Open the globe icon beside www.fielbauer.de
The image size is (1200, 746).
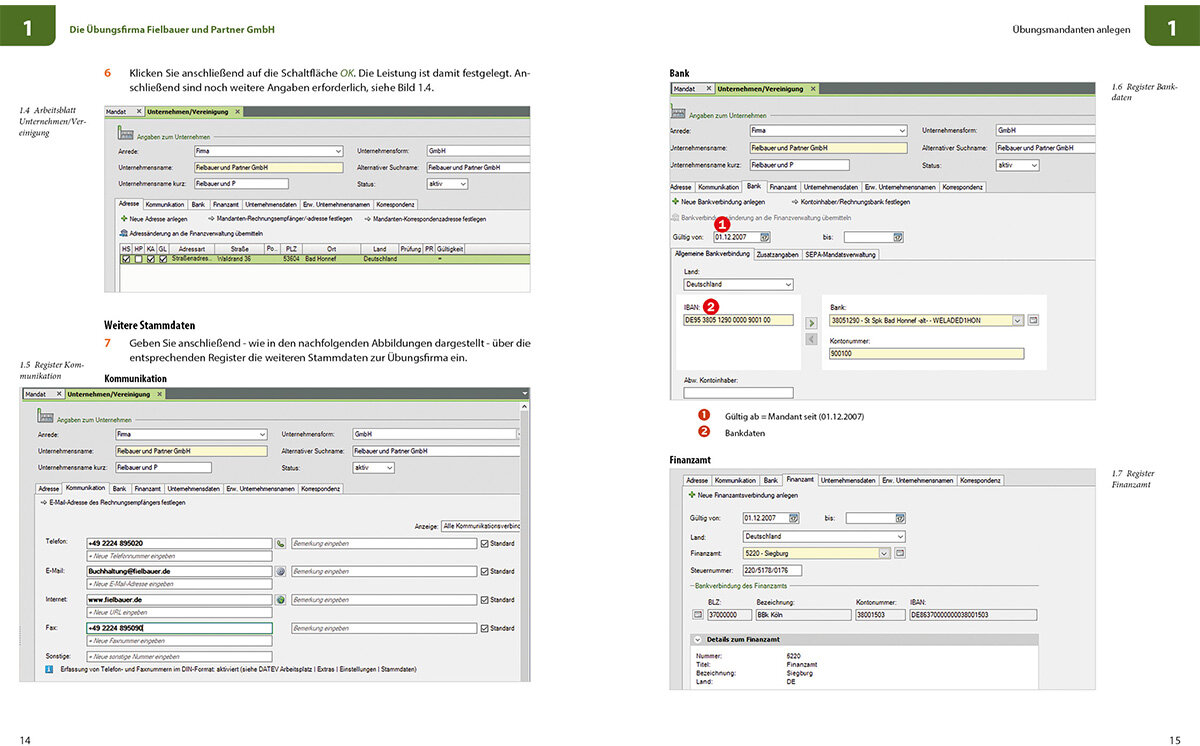(x=281, y=600)
